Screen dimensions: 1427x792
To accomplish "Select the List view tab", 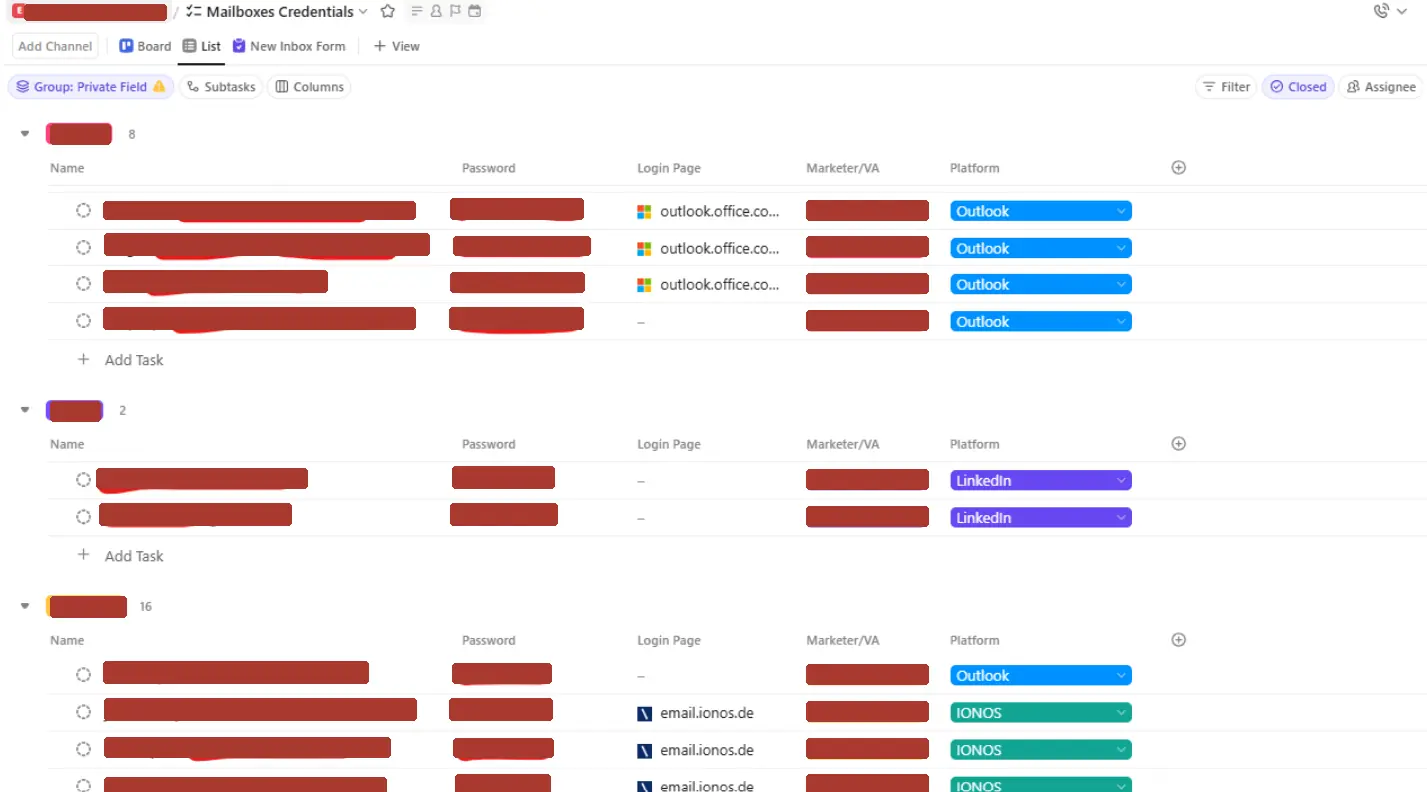I will pos(202,46).
